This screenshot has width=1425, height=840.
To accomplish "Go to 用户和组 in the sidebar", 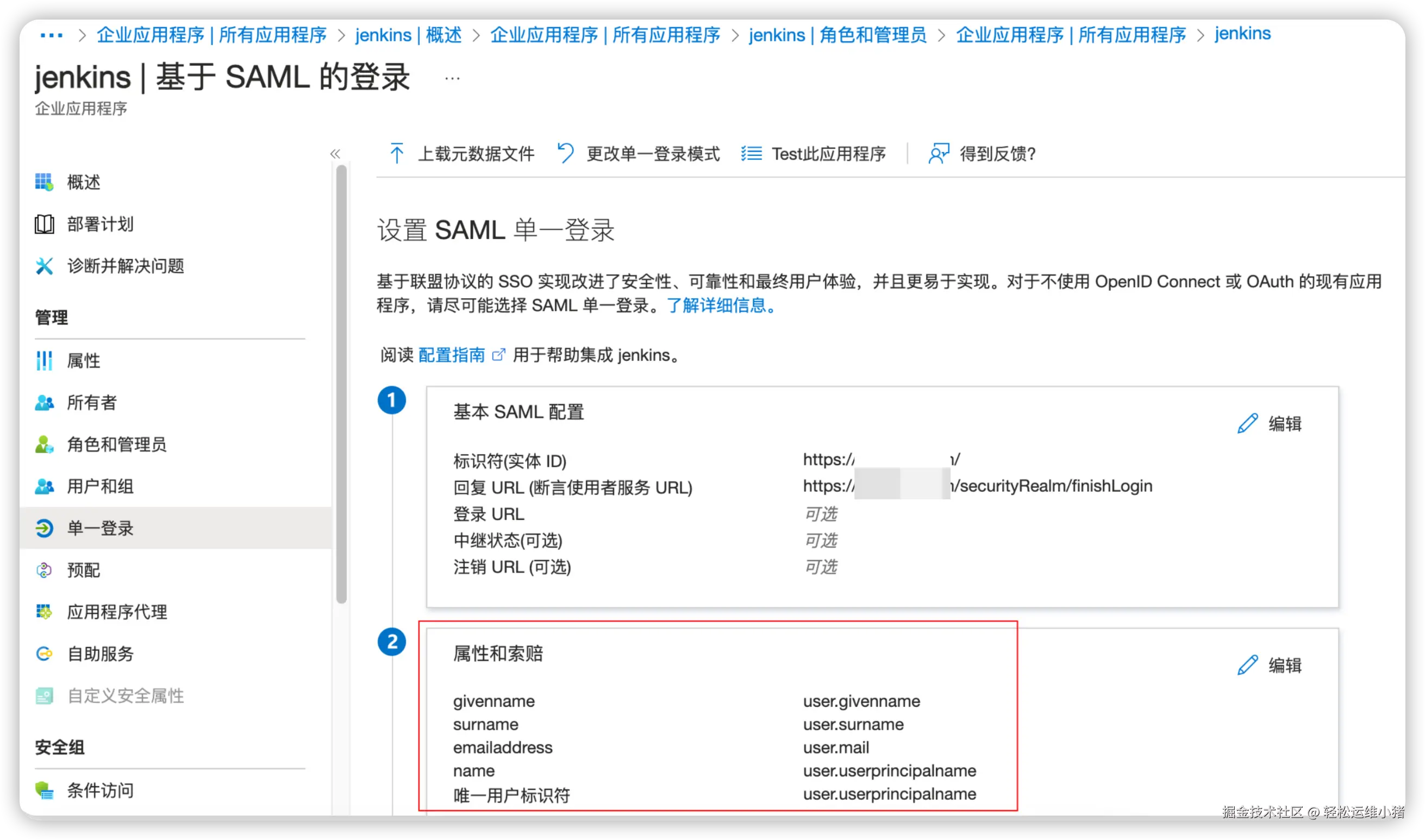I will [x=100, y=486].
